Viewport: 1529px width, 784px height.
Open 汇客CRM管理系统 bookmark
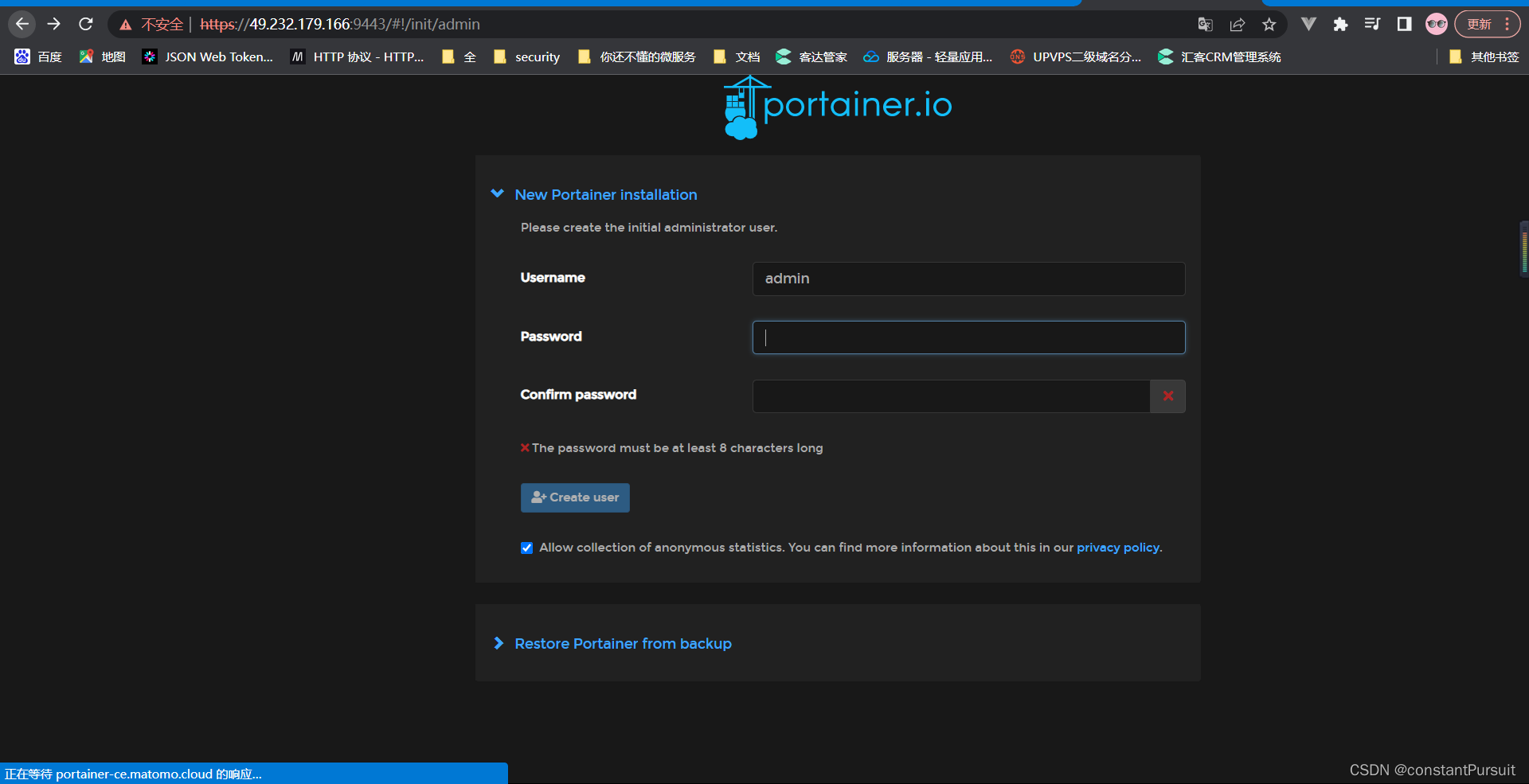click(1219, 57)
